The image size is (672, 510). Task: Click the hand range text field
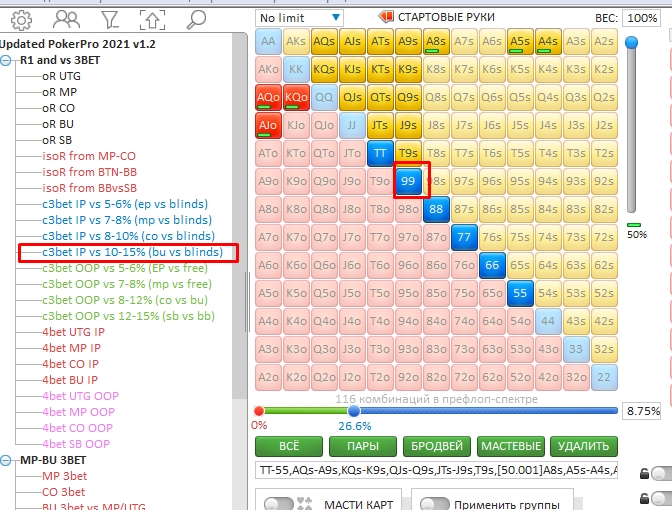click(x=436, y=470)
